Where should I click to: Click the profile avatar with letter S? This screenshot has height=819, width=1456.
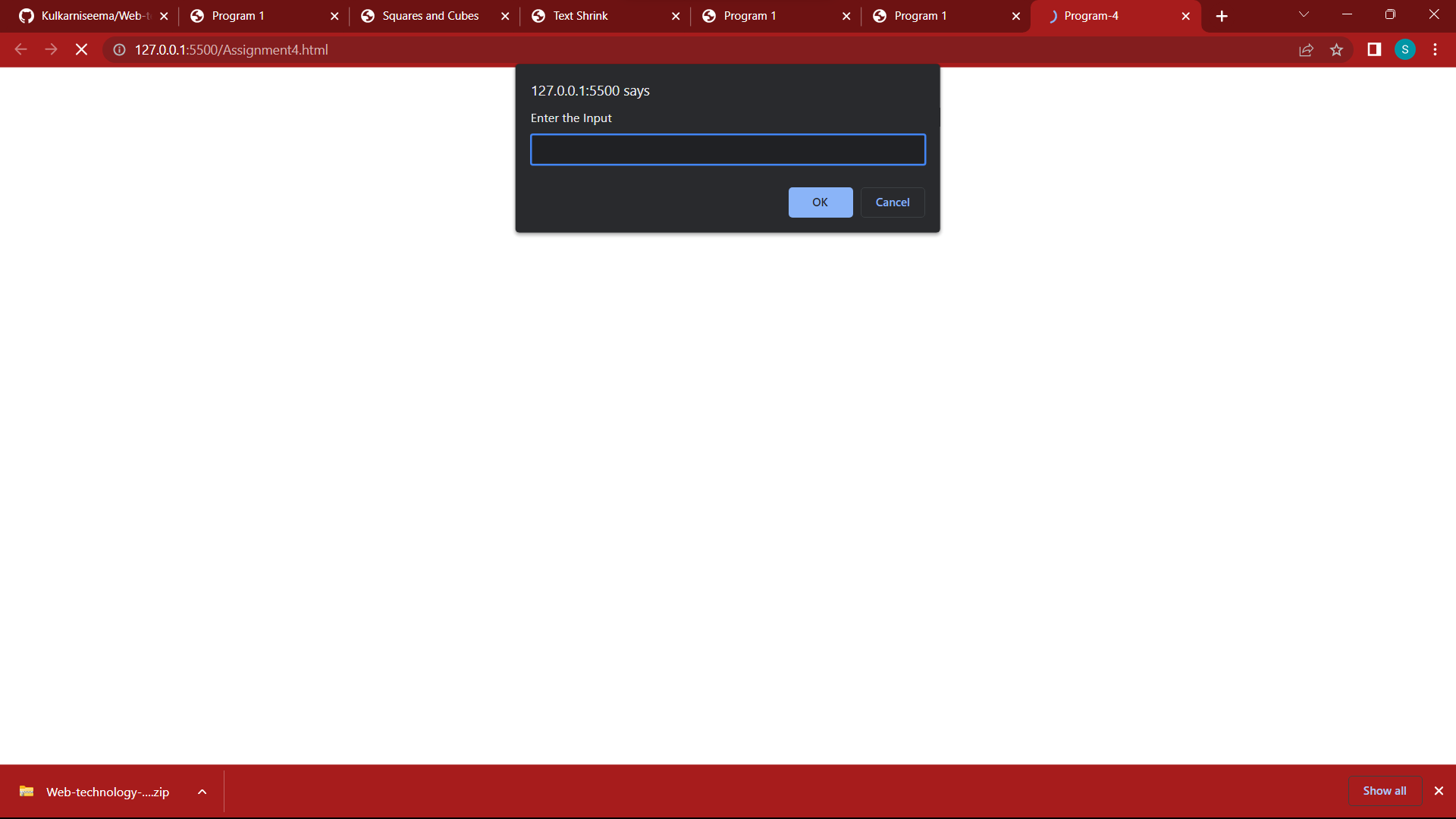(1405, 49)
